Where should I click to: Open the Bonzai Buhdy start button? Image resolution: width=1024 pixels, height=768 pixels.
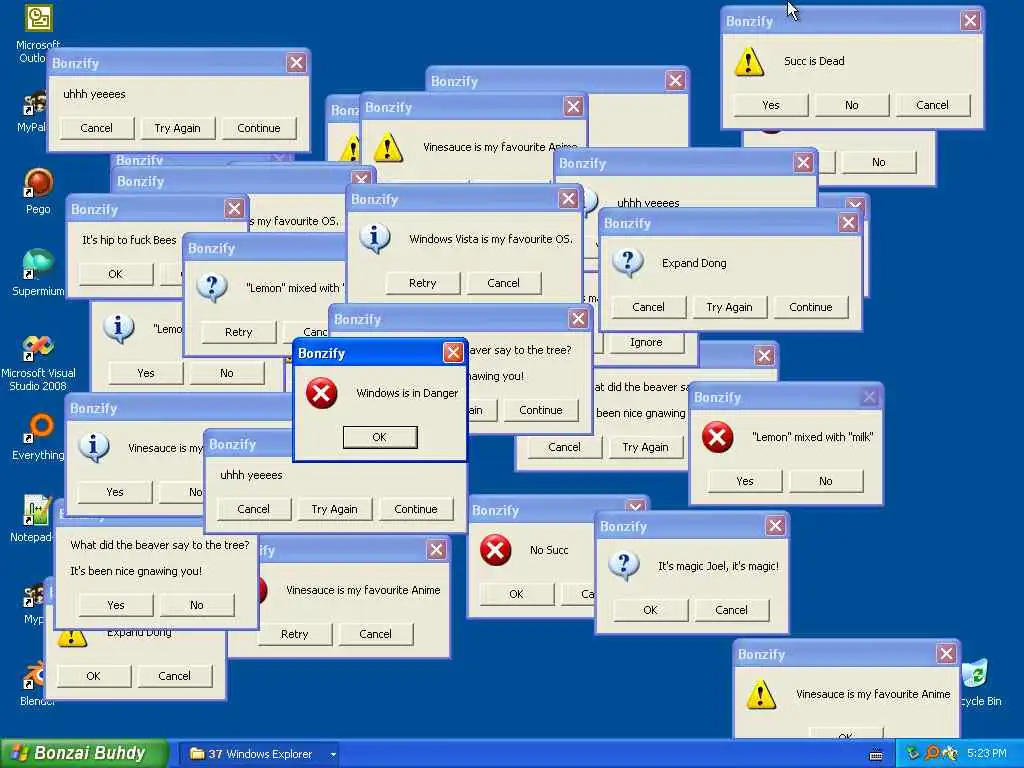84,753
